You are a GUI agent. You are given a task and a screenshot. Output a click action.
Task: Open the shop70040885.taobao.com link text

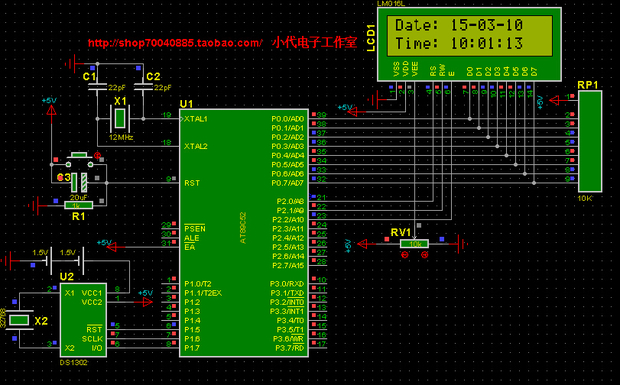click(175, 43)
